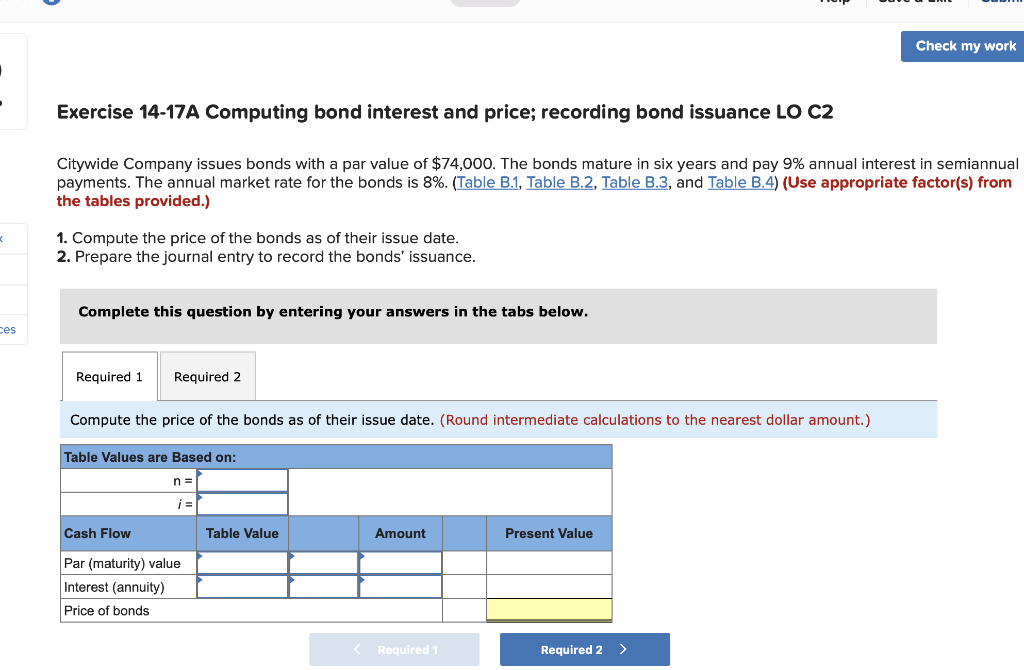Image resolution: width=1024 pixels, height=670 pixels.
Task: Click Amount field for Par (maturity) value
Action: 399,562
